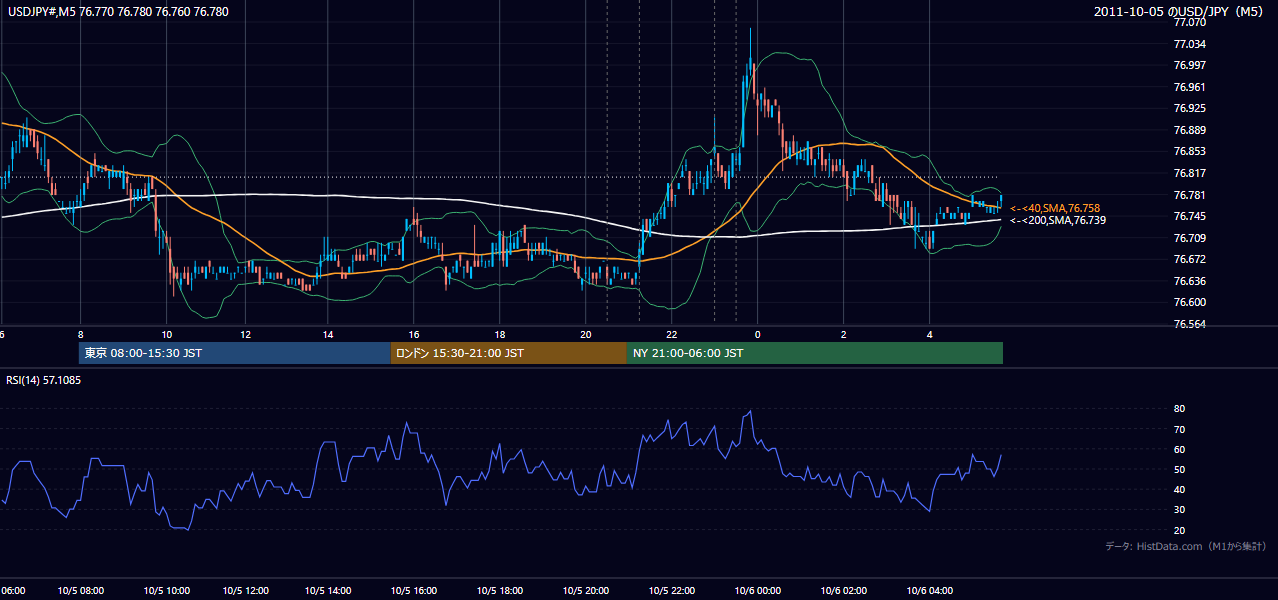Screen dimensions: 1278x600
Task: Click the '10/5 16:00' bottom time label
Action: point(413,591)
